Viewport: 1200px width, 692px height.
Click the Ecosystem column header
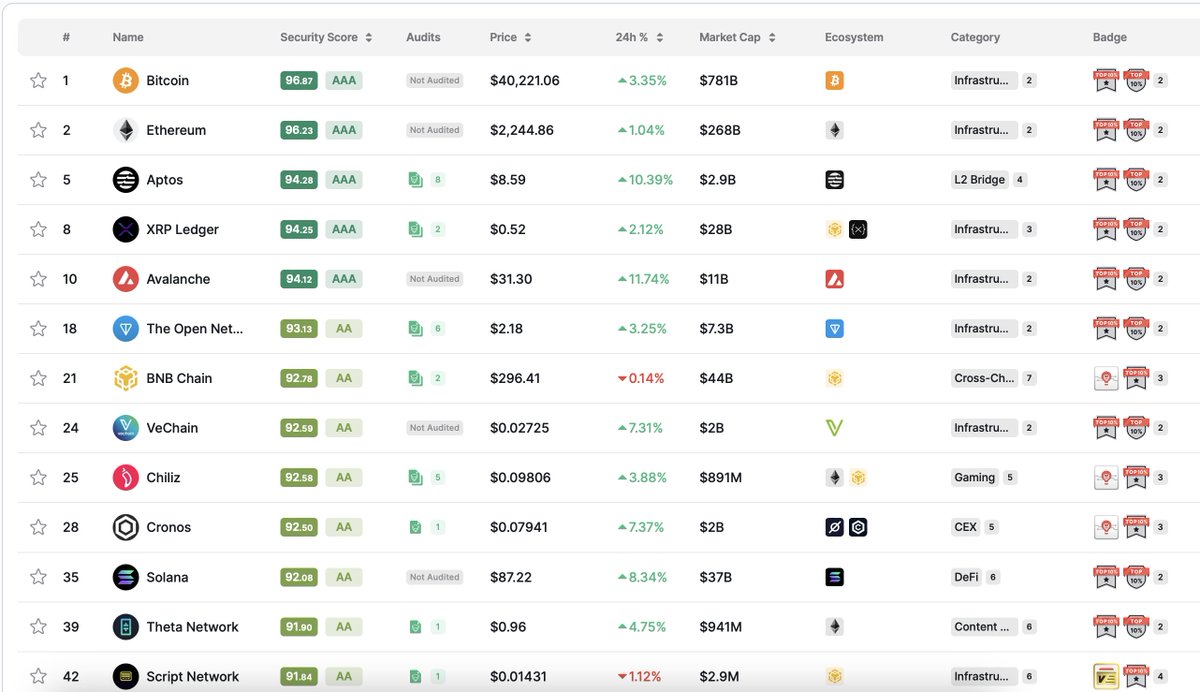[x=854, y=36]
